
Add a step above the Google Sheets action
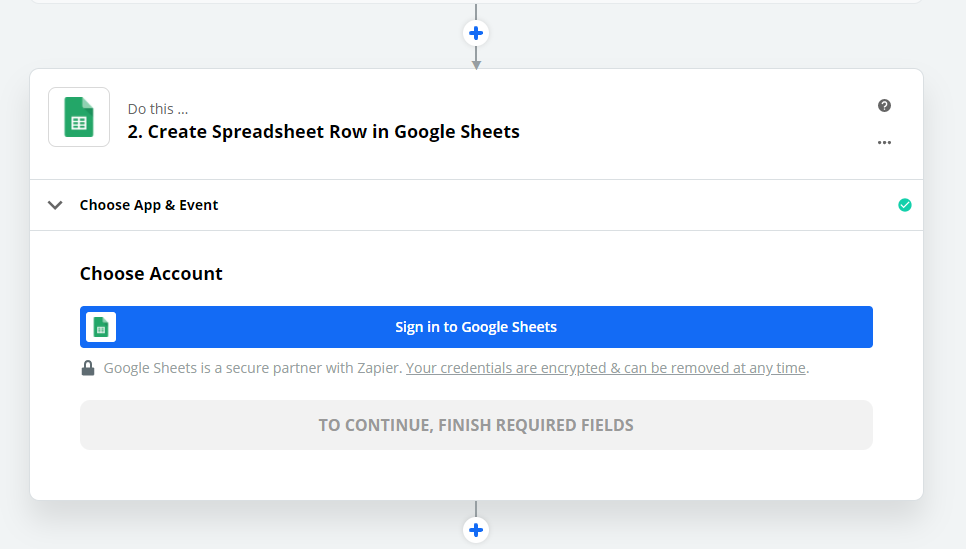coord(476,33)
